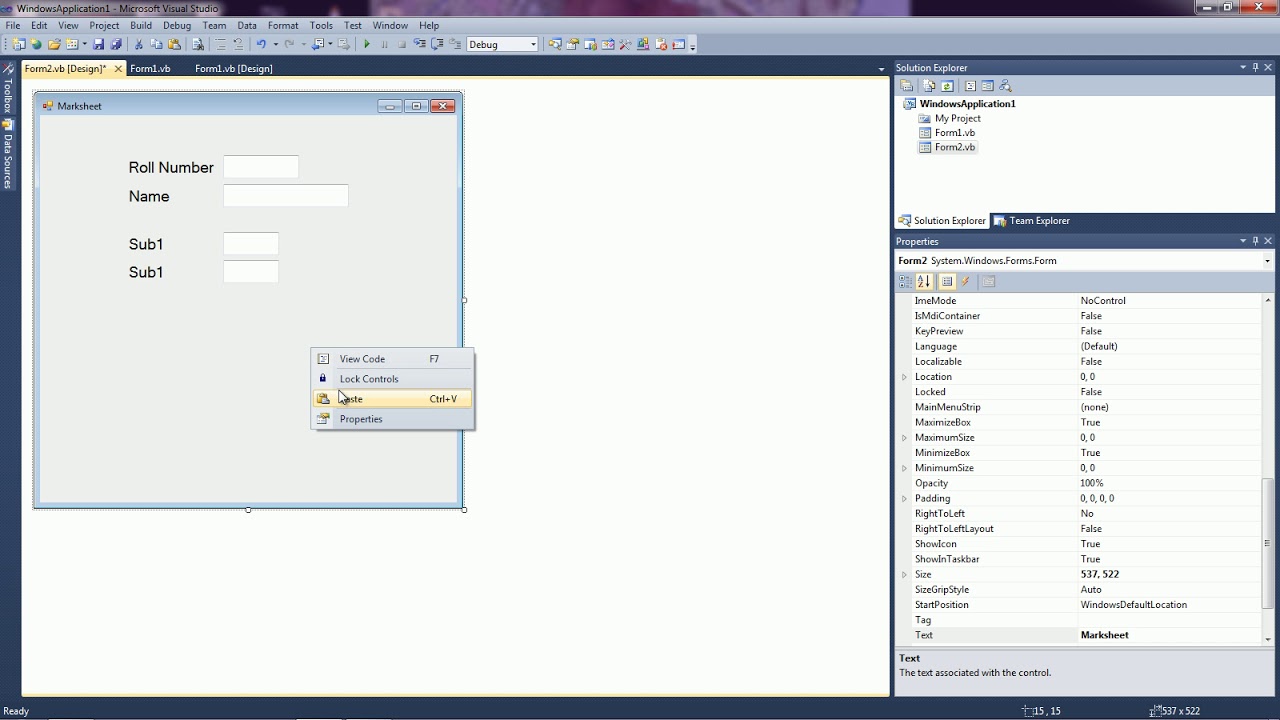Click the Copy toolbar icon
1280x720 pixels.
click(x=157, y=44)
